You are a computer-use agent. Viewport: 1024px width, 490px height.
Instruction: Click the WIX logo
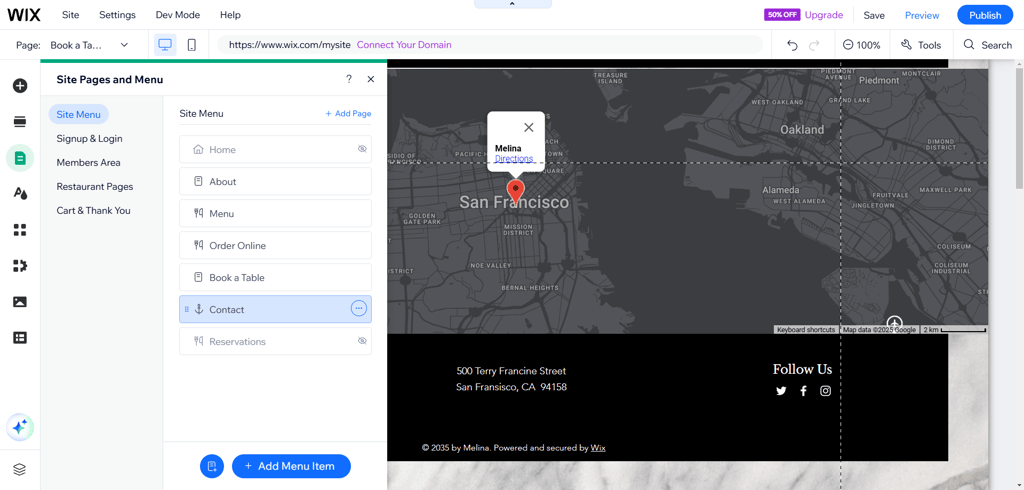24,14
